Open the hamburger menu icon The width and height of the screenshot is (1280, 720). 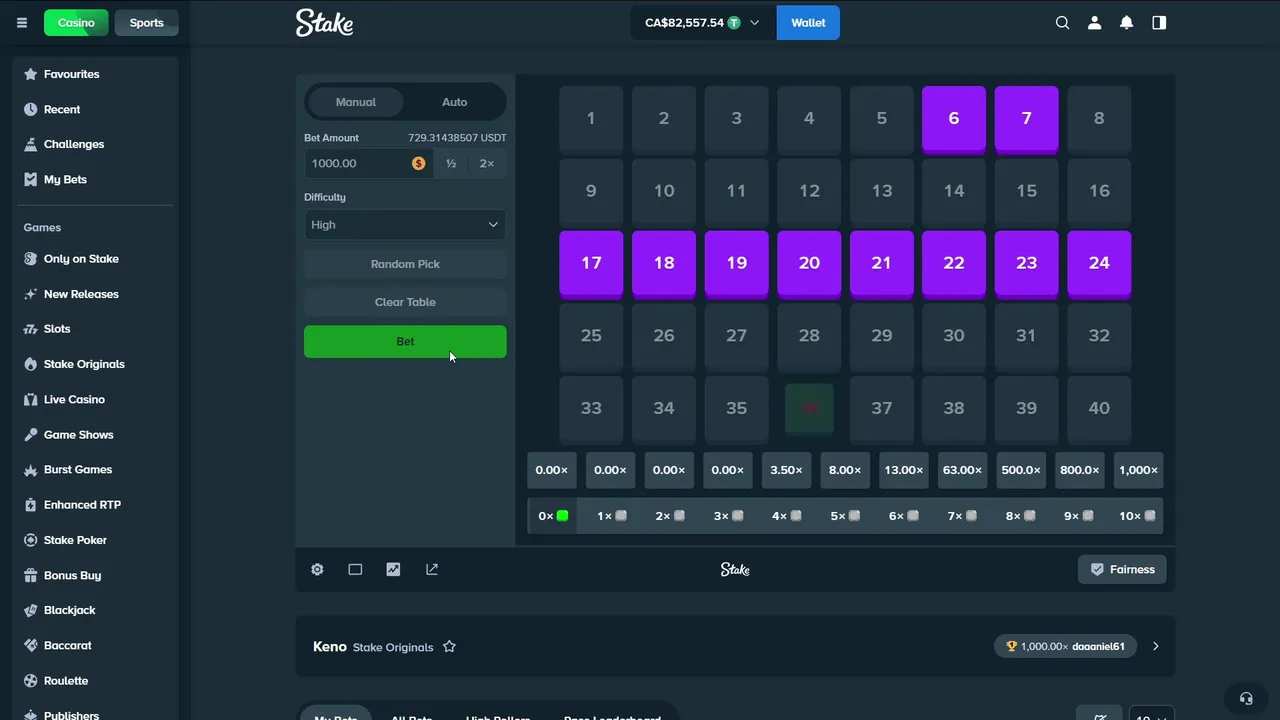[22, 23]
